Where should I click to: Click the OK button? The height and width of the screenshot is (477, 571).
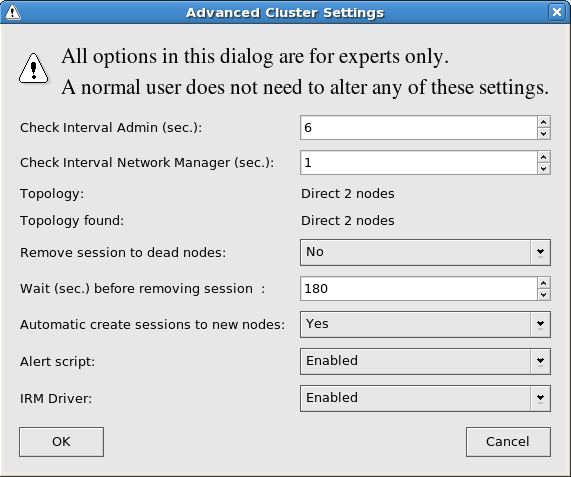(61, 442)
